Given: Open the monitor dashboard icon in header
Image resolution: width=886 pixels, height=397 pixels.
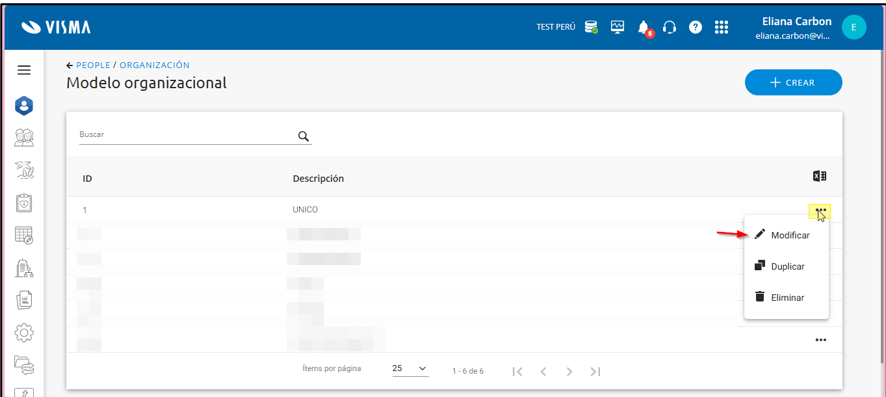Looking at the screenshot, I should [618, 27].
